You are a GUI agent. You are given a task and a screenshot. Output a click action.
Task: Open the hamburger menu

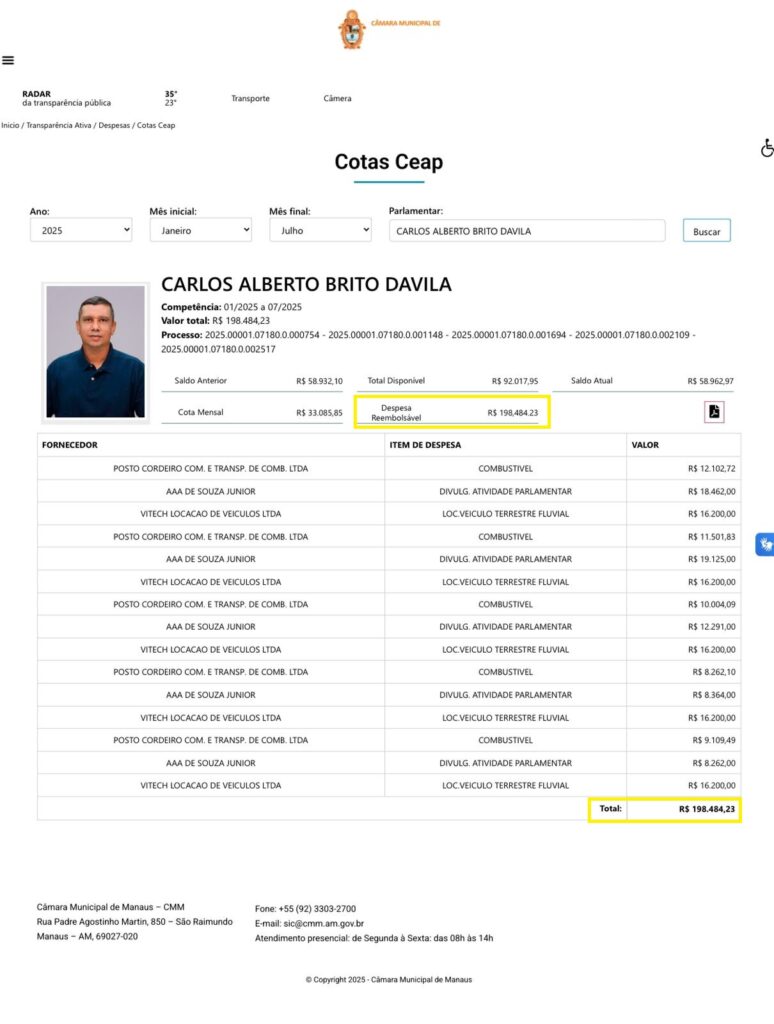point(8,60)
